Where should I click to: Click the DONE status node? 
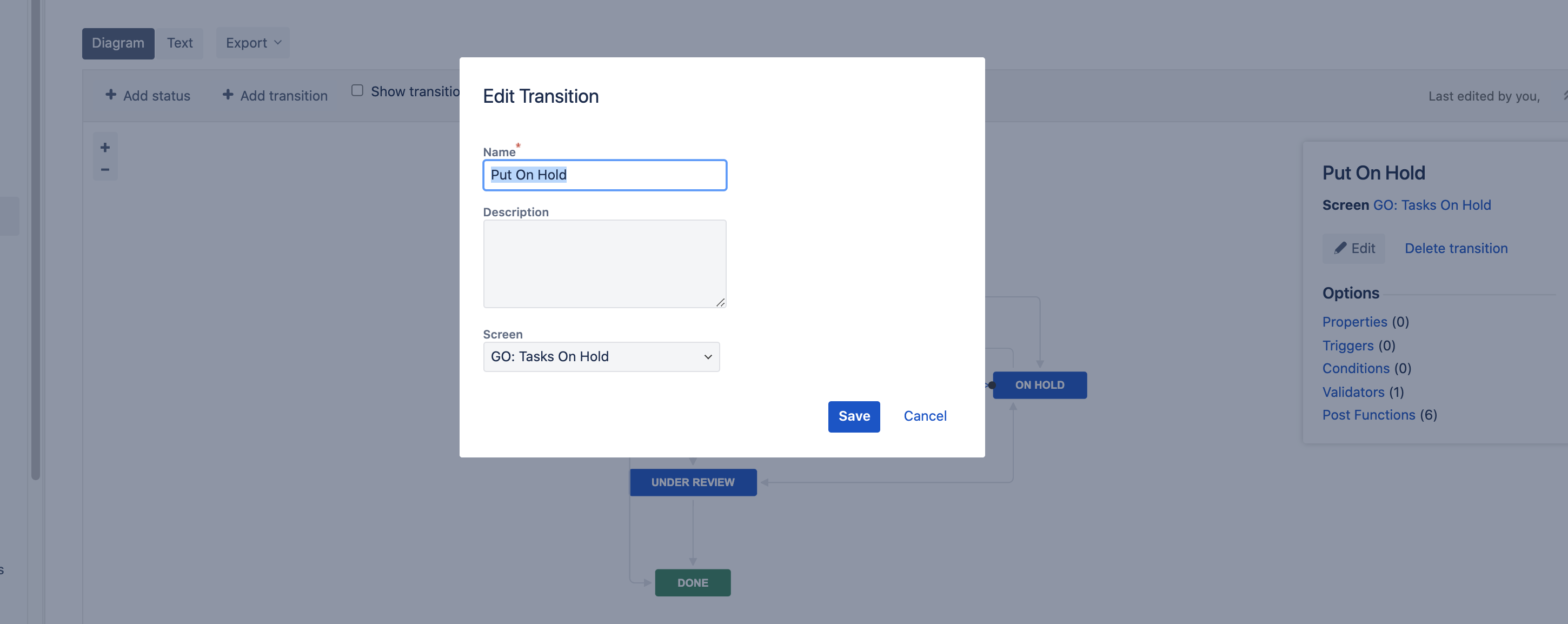click(692, 582)
